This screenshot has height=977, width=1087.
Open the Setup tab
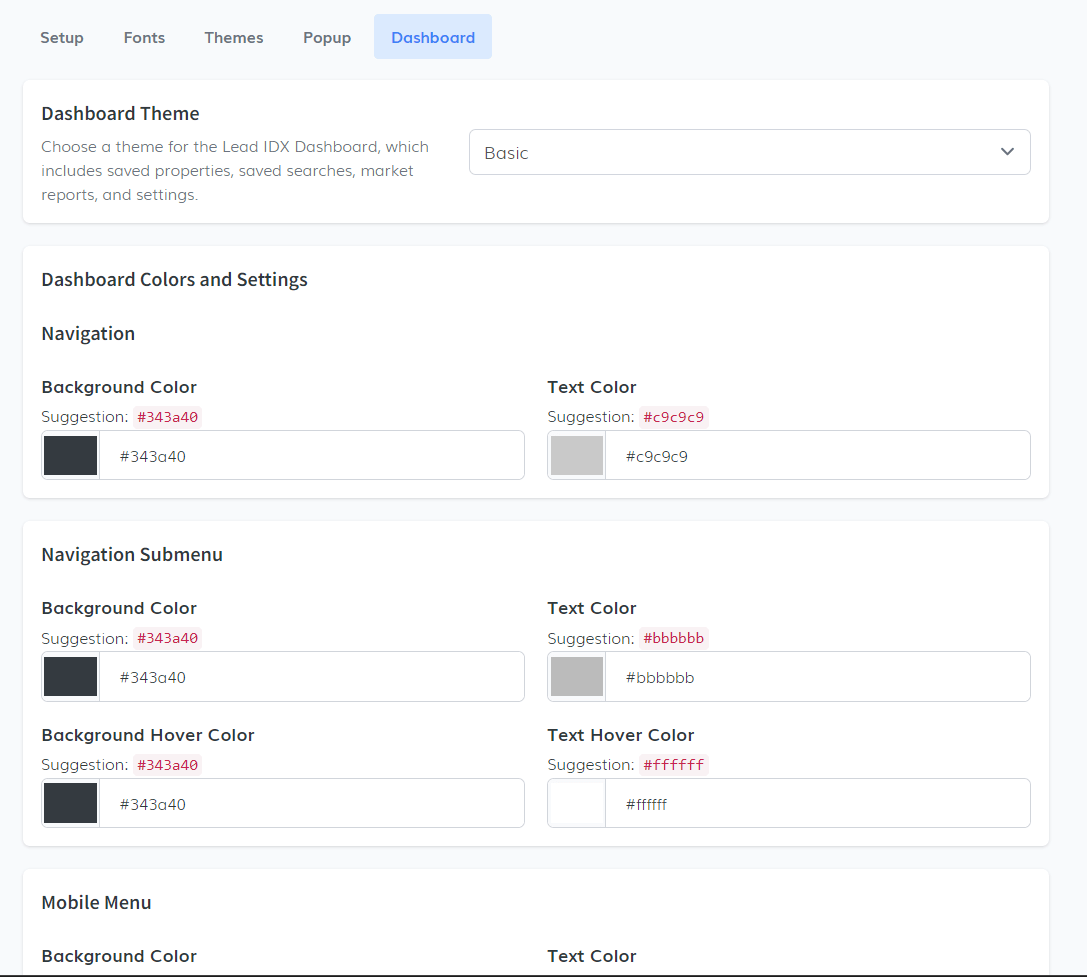(62, 37)
